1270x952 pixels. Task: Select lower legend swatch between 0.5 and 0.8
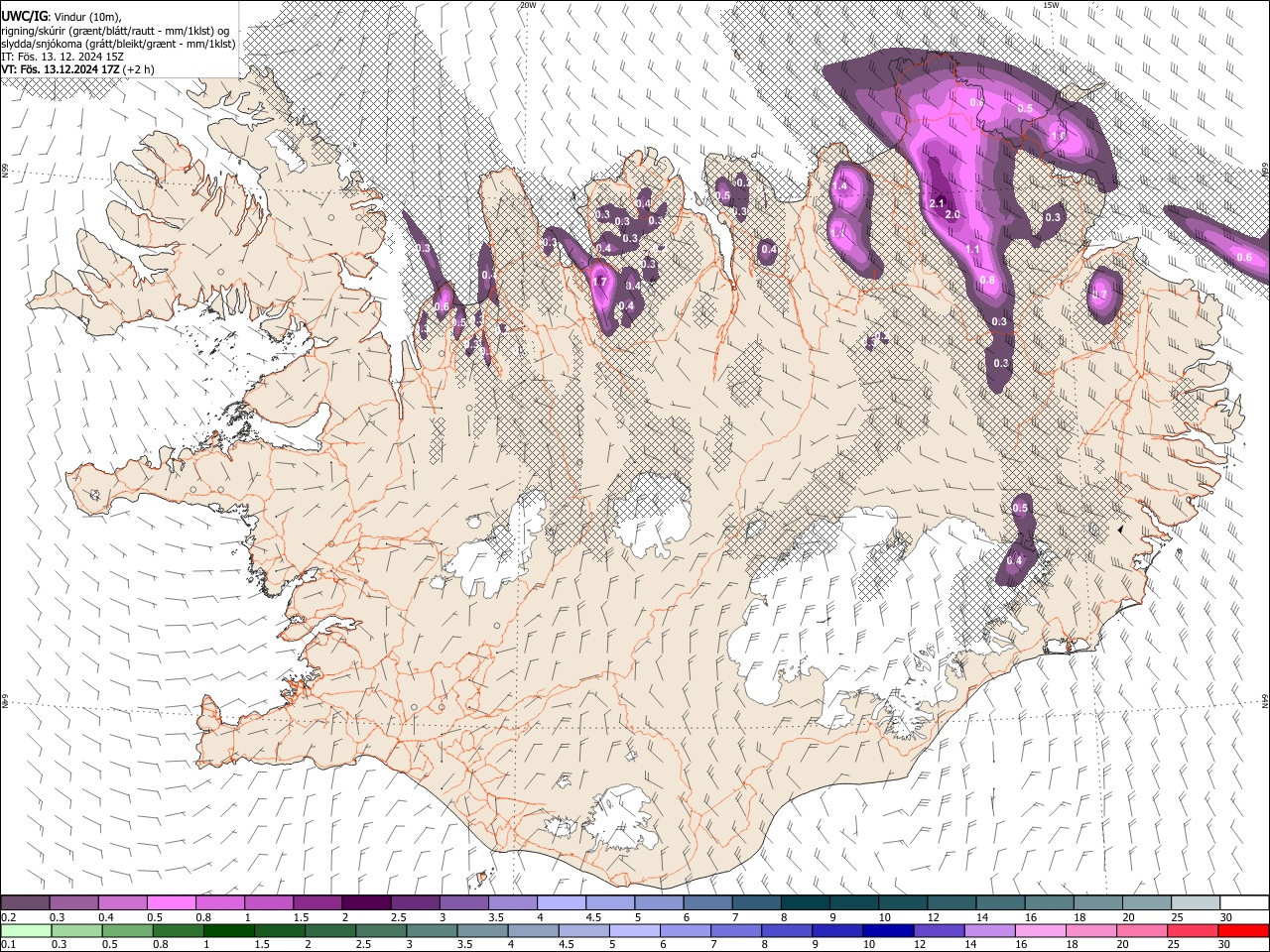pos(128,931)
